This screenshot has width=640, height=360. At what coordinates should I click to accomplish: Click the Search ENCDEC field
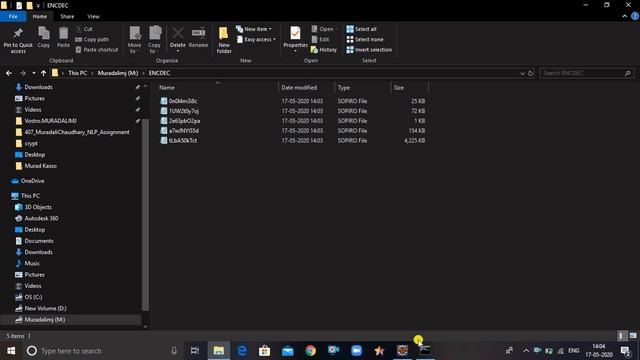click(x=587, y=73)
